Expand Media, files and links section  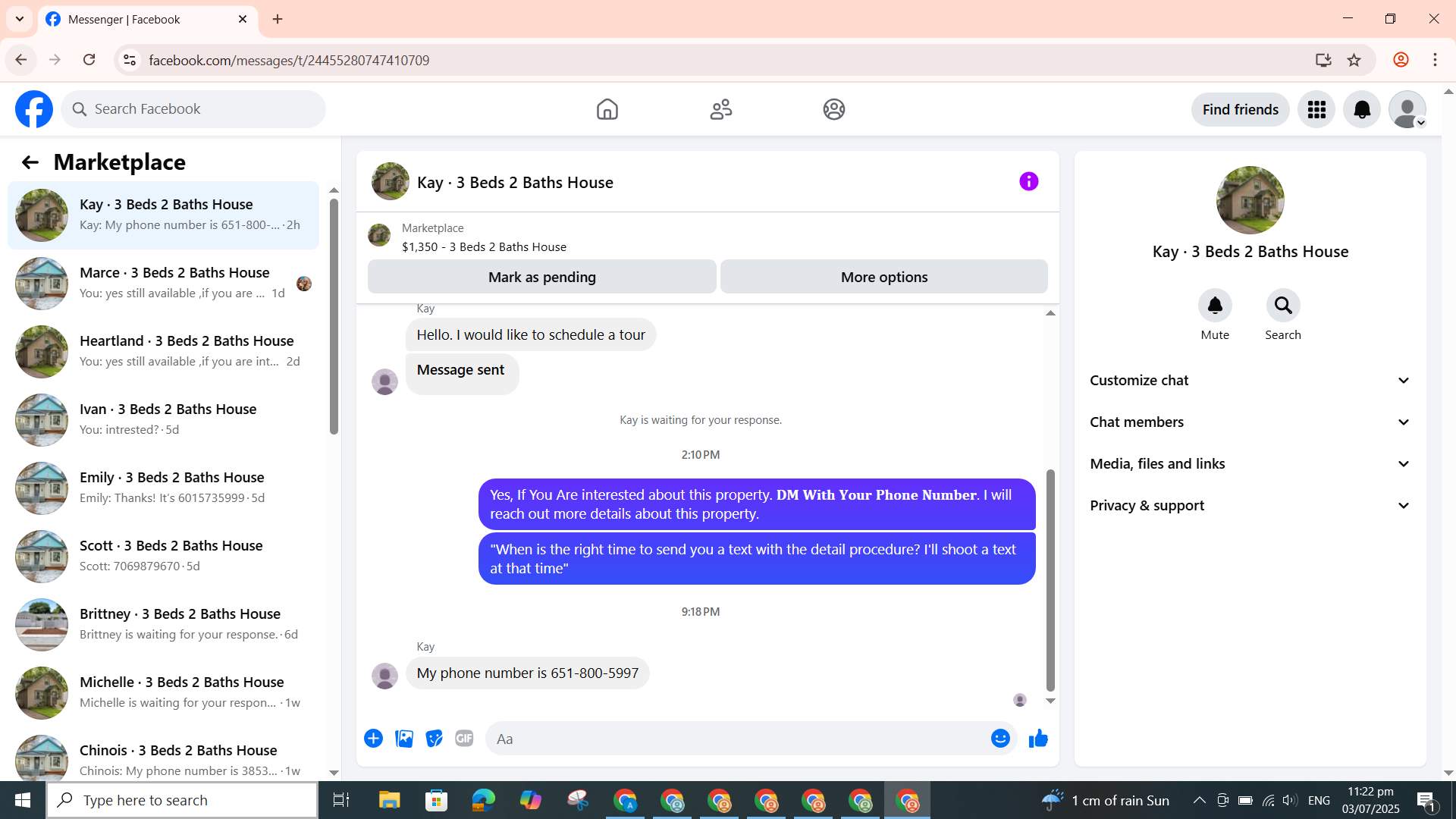[1250, 464]
